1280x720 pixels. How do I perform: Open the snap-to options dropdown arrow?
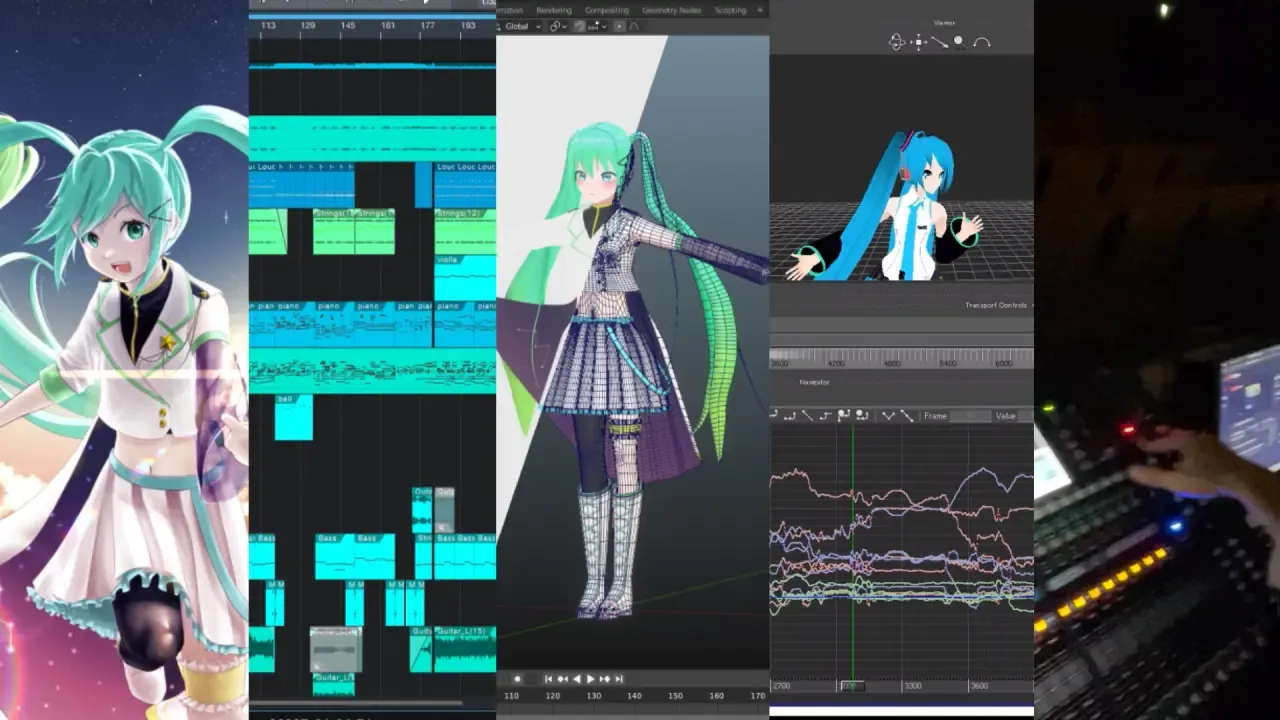tap(564, 26)
